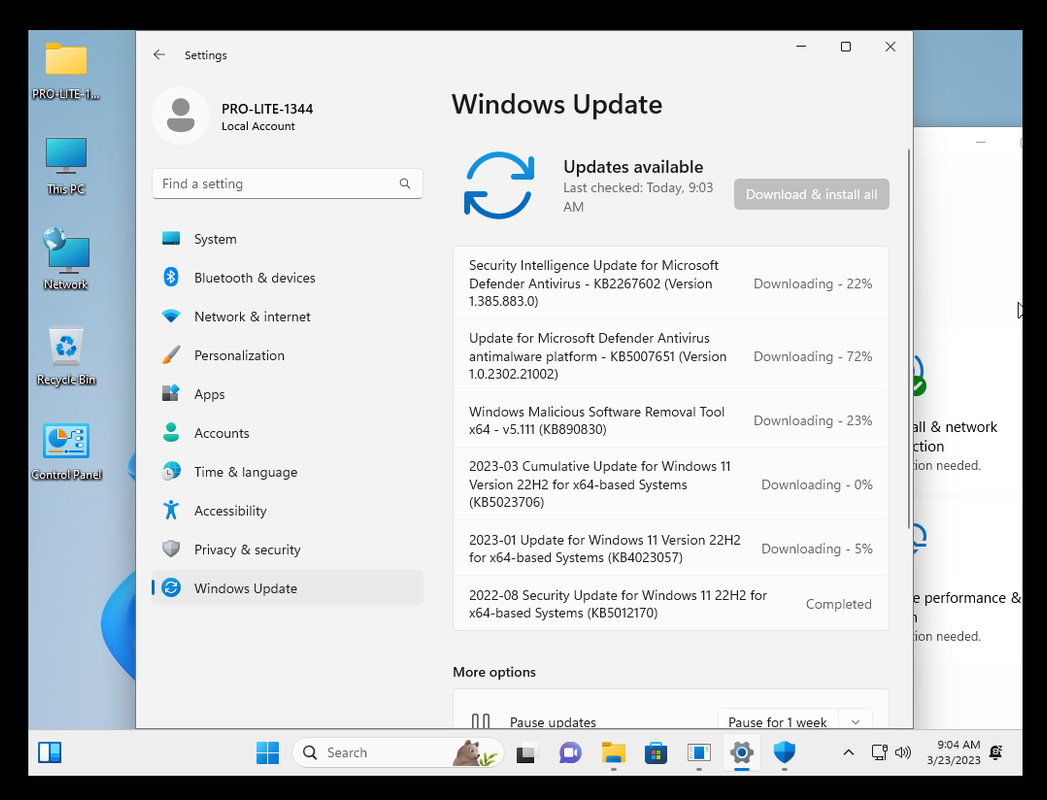Viewport: 1047px width, 800px height.
Task: Select Accounts in sidebar
Action: [x=287, y=432]
